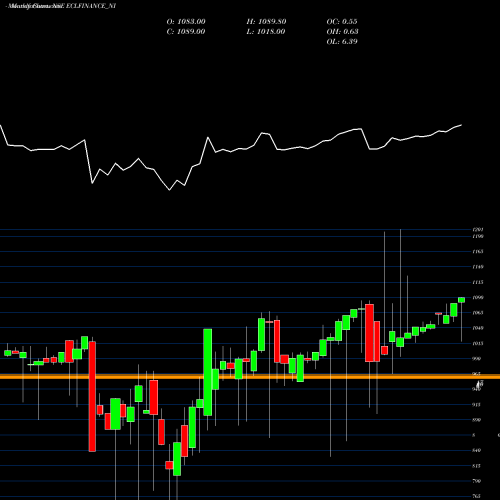Click the low value L: 1018.00
The image size is (500, 500).
(x=266, y=32)
